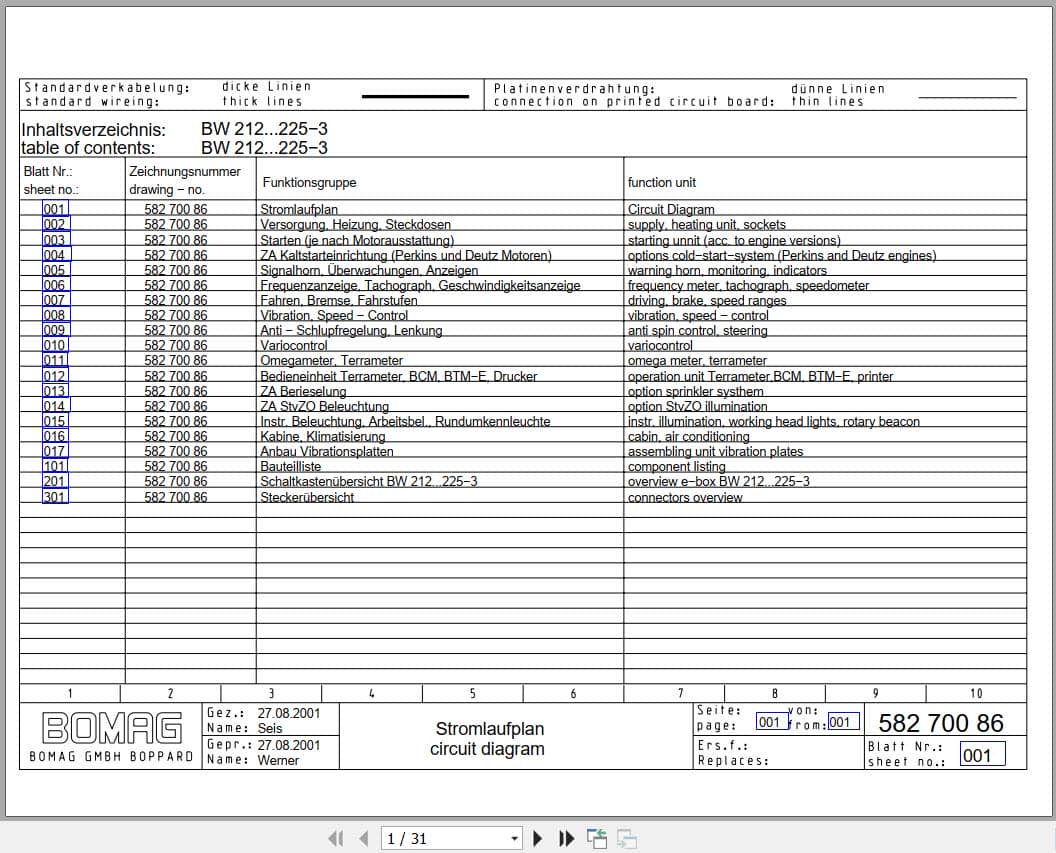This screenshot has height=853, width=1056.
Task: Select the text 'assembling unit vibration plates'
Action: [x=715, y=451]
